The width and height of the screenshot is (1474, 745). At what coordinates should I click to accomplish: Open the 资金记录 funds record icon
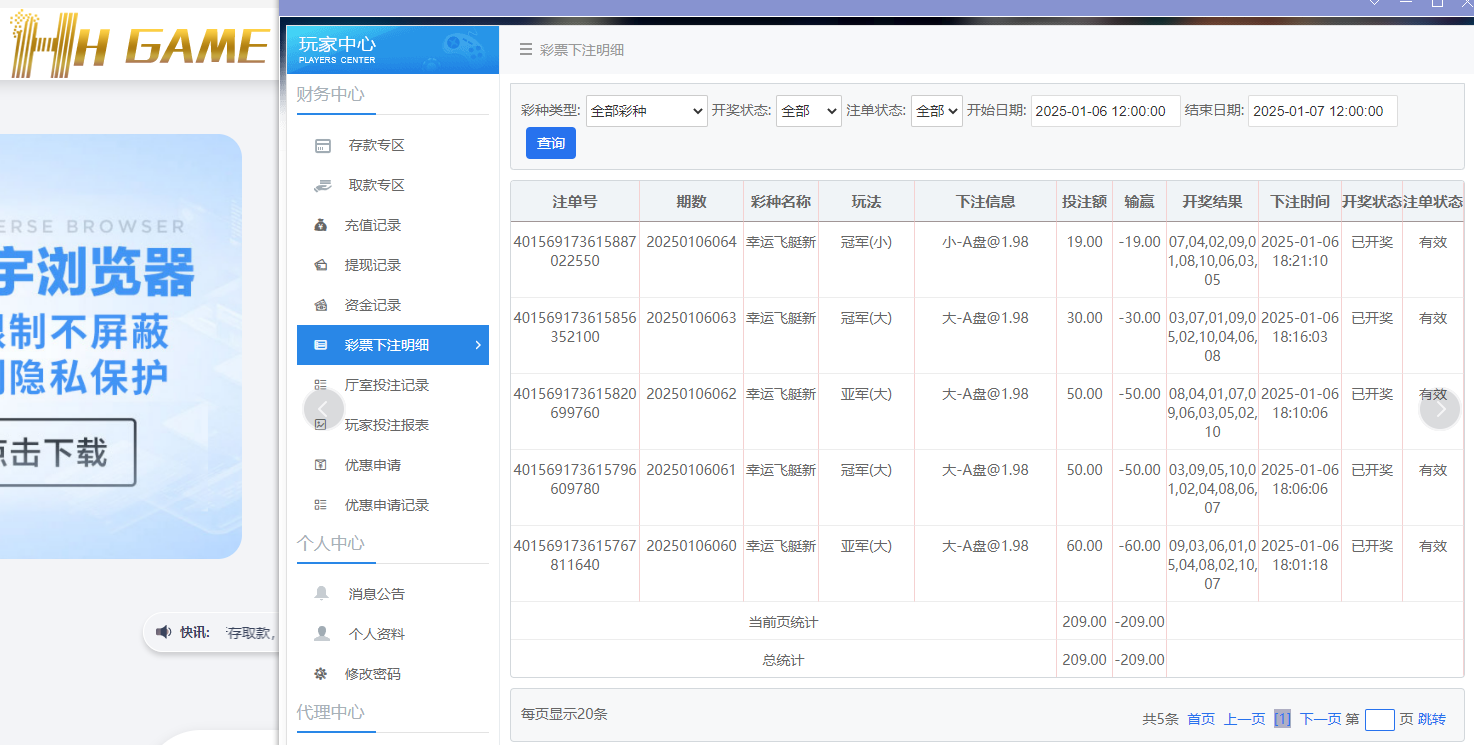point(322,305)
